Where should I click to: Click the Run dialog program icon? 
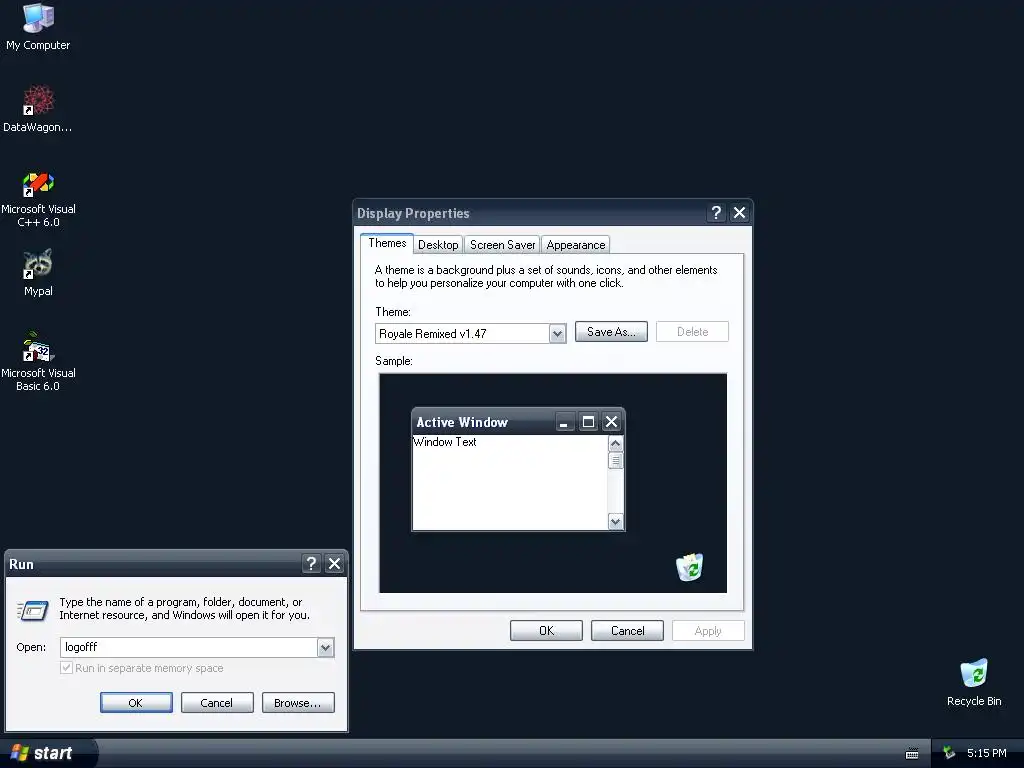32,611
